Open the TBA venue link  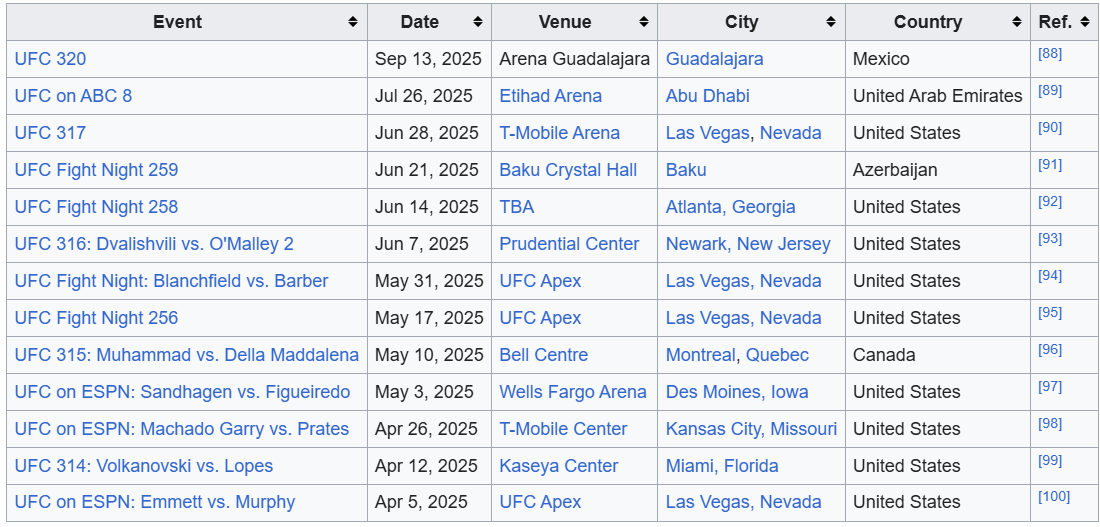pyautogui.click(x=516, y=207)
